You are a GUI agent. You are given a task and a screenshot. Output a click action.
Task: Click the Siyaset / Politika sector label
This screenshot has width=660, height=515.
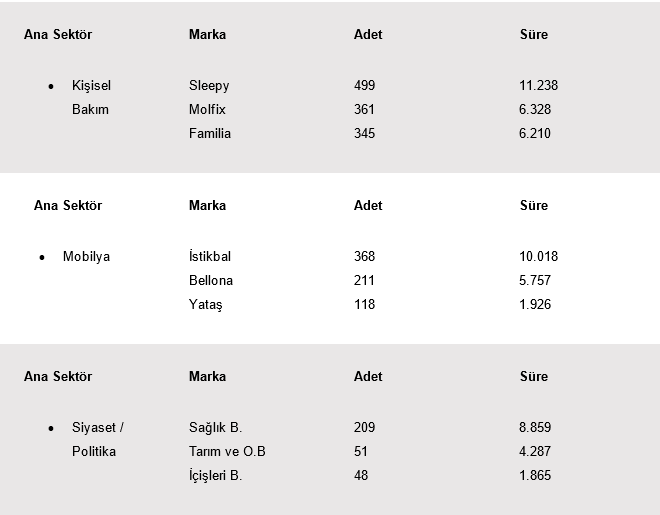[98, 439]
